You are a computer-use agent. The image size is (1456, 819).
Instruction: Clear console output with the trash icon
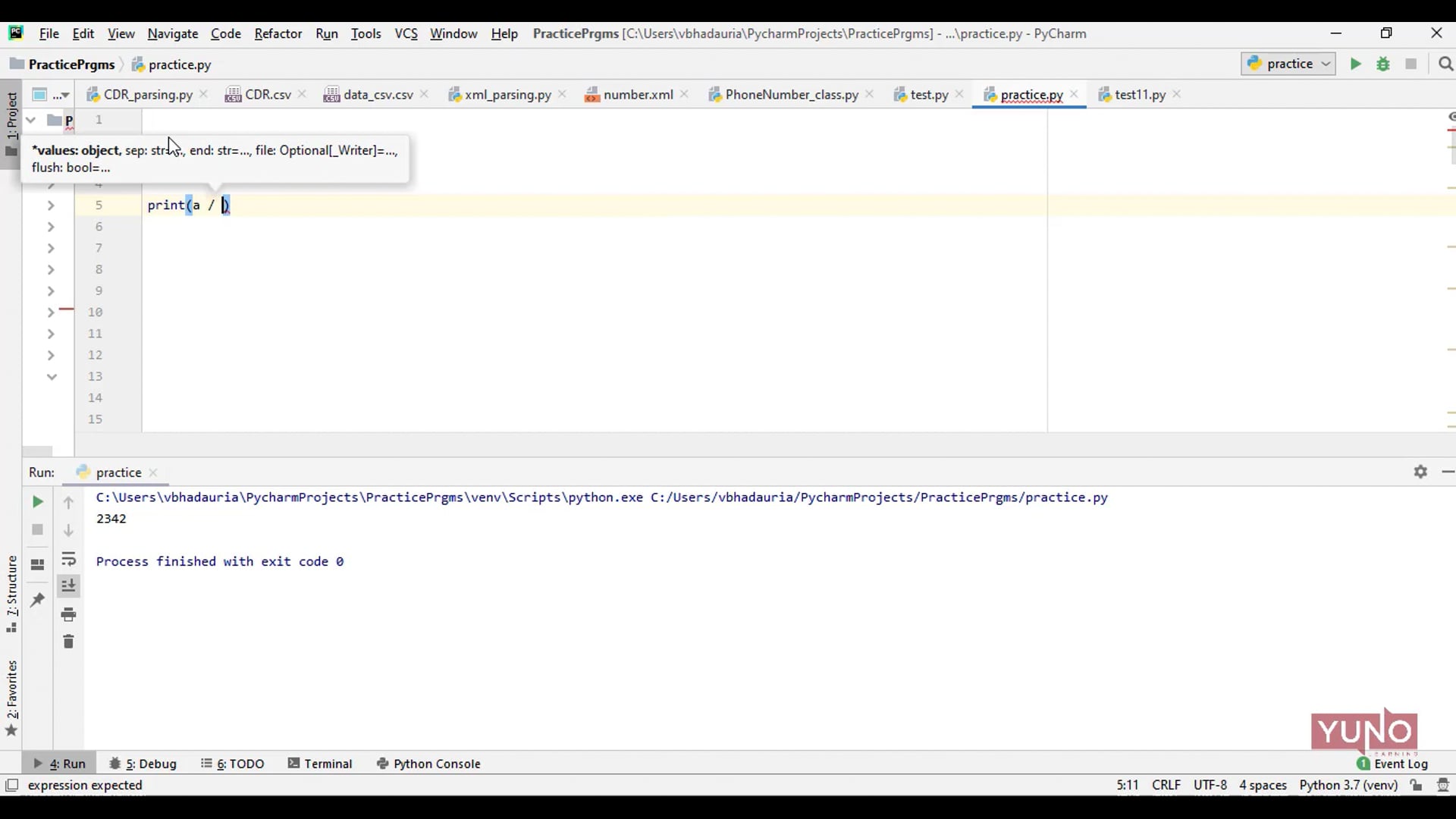[68, 642]
